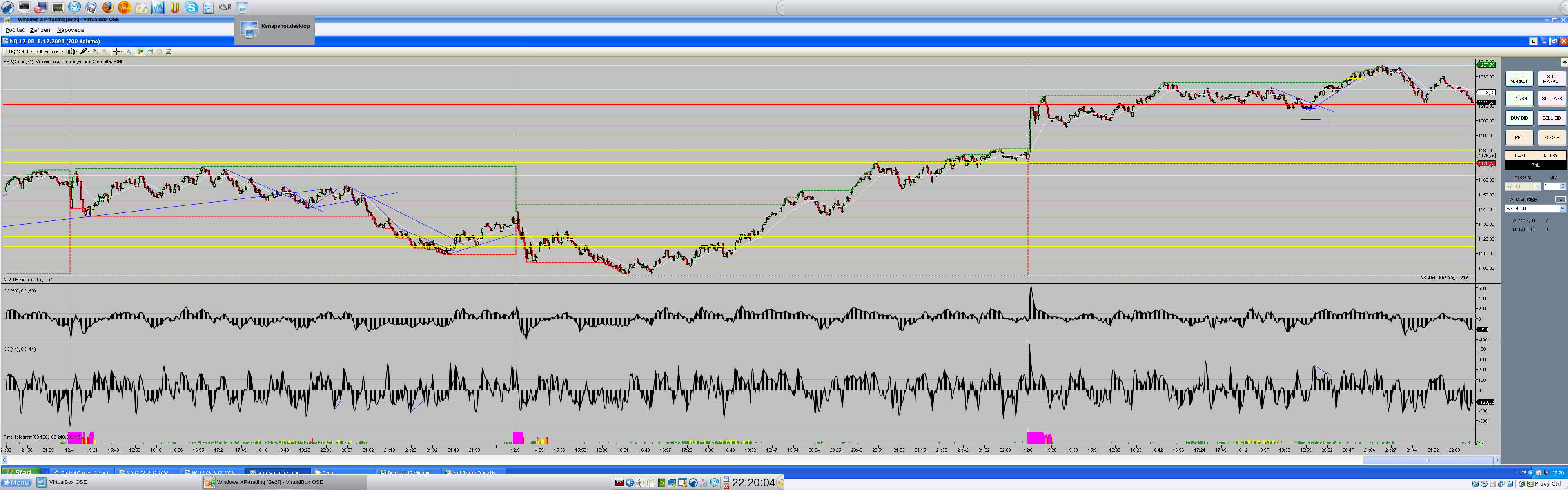Open the indicators chart icon
1568x490 pixels.
coord(150,52)
